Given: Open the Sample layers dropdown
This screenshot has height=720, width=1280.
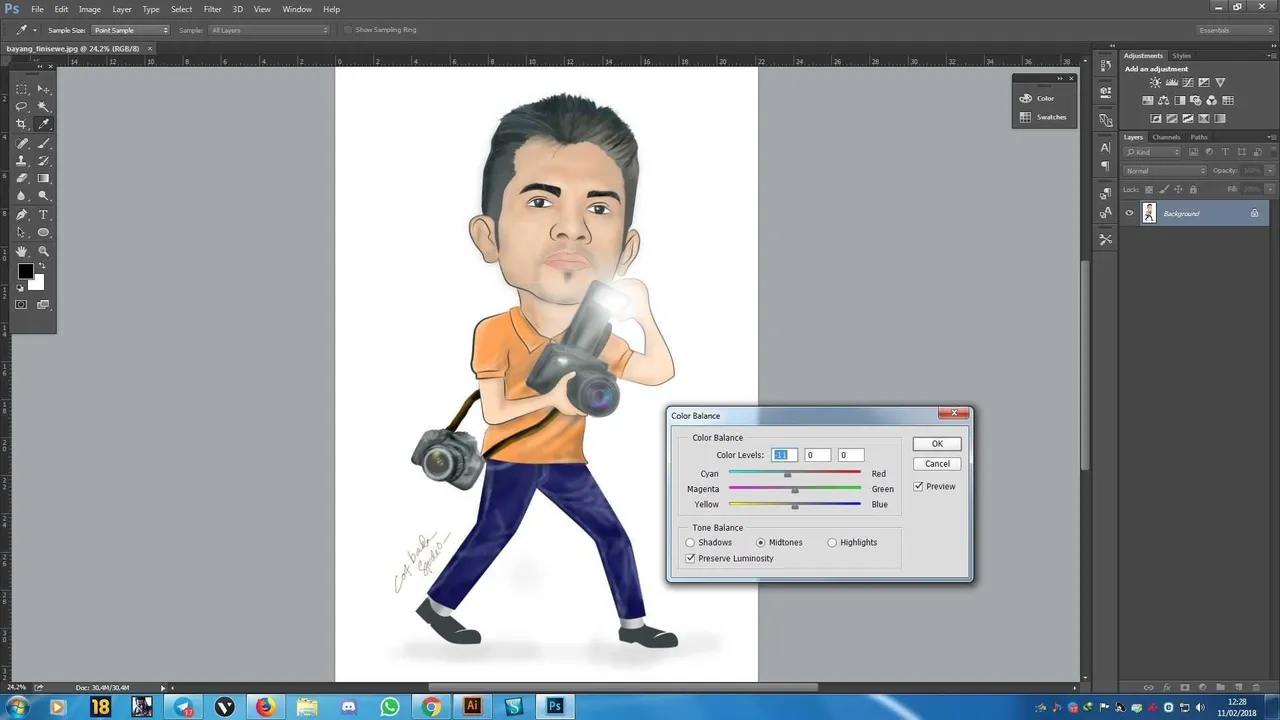Looking at the screenshot, I should click(268, 30).
